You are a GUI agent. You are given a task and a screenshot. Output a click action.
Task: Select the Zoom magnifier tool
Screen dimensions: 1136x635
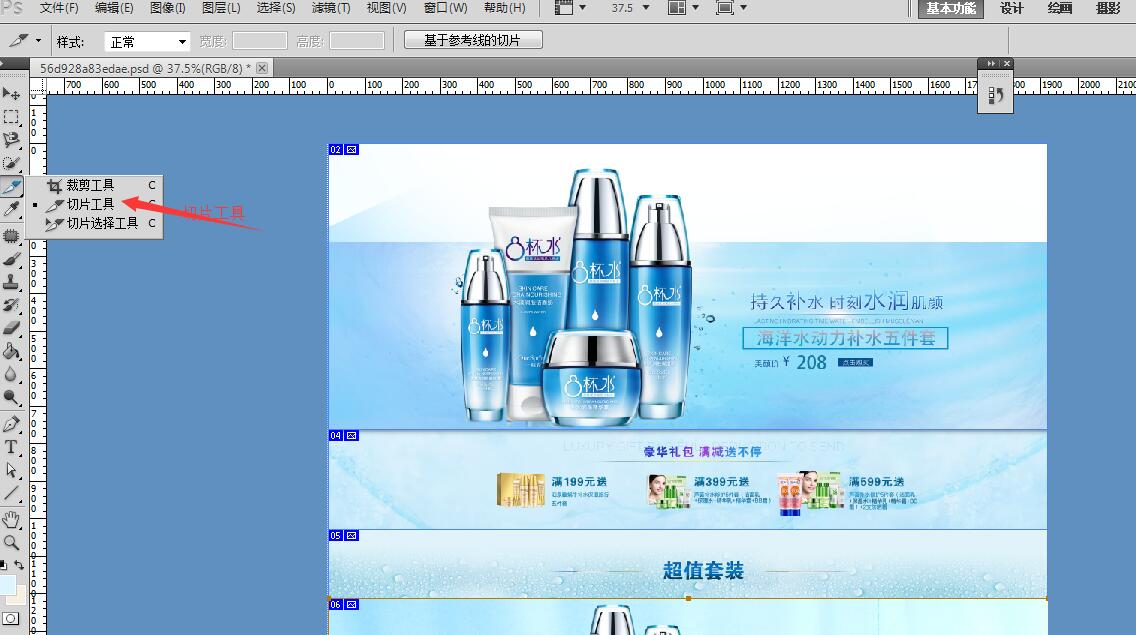tap(12, 542)
